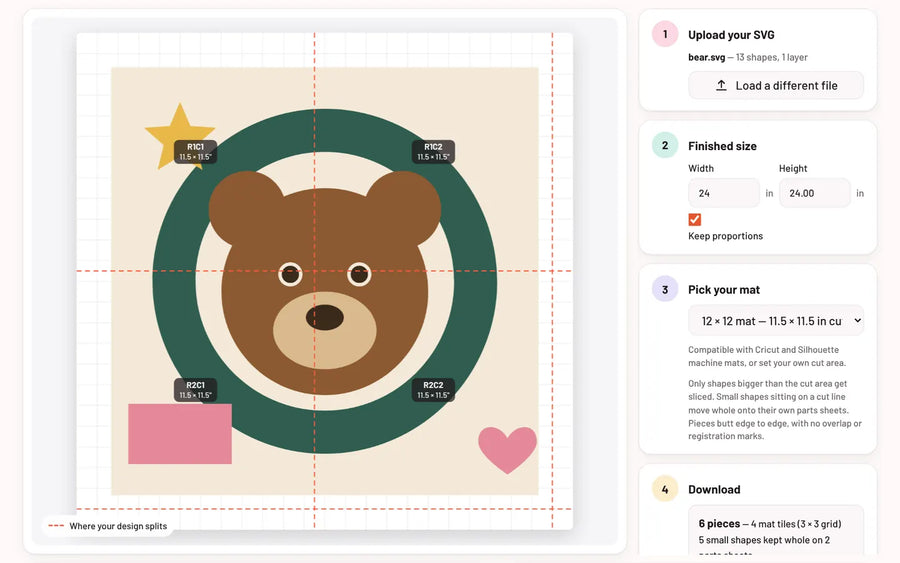Click the Load a different file button
900x563 pixels.
[x=775, y=86]
